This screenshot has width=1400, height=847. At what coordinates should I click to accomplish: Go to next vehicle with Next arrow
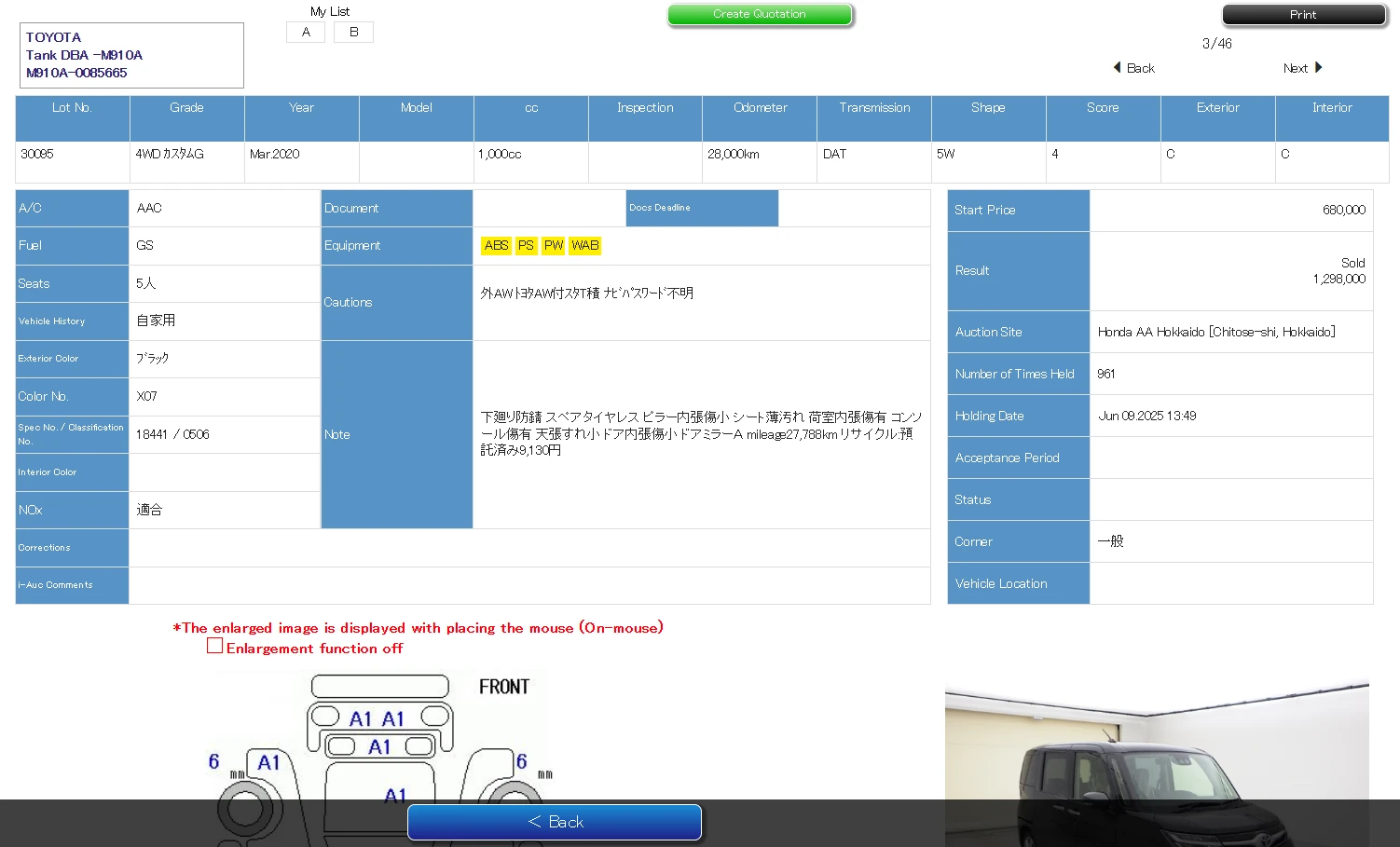point(1302,68)
